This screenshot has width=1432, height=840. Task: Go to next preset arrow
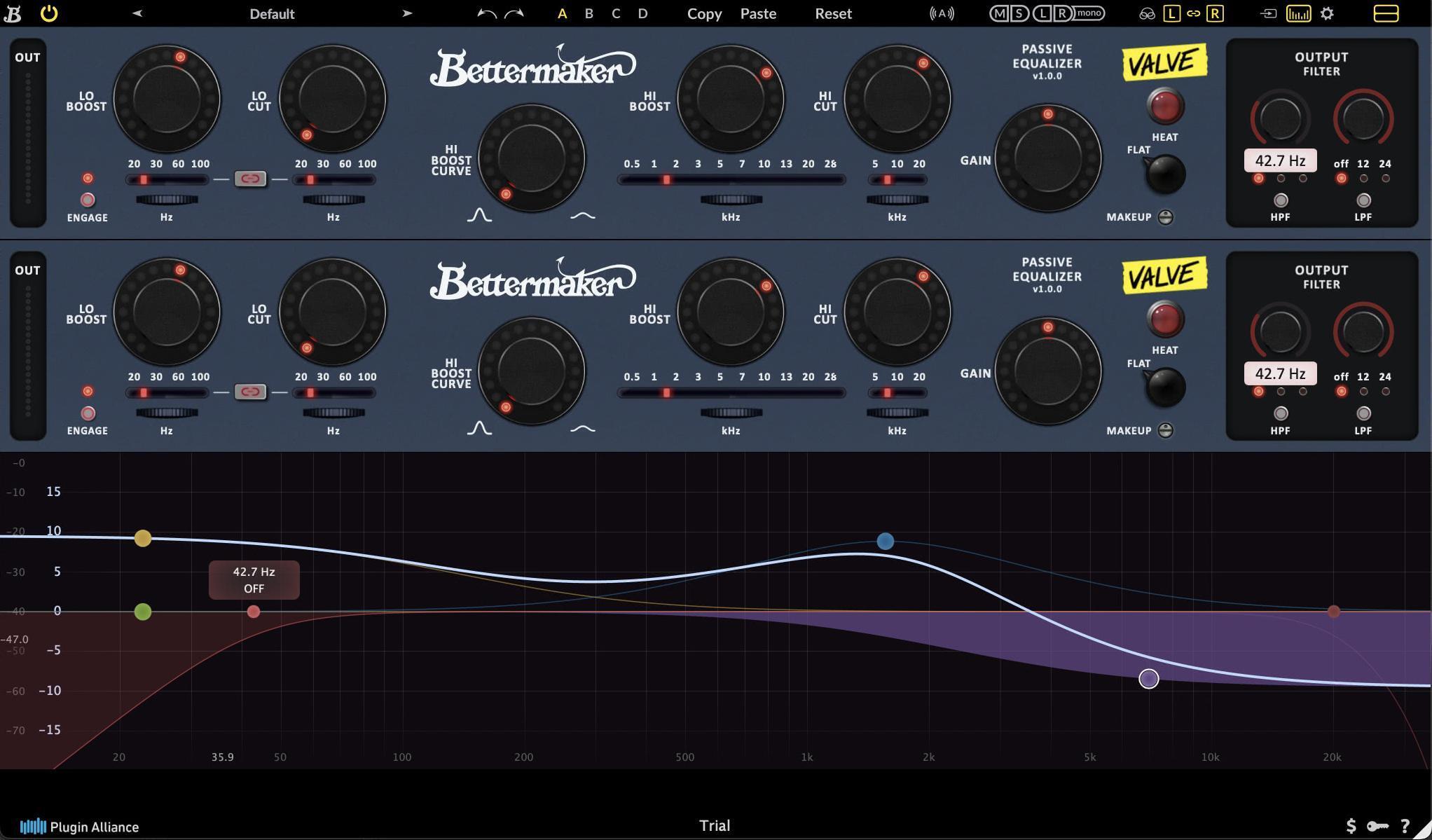tap(407, 13)
